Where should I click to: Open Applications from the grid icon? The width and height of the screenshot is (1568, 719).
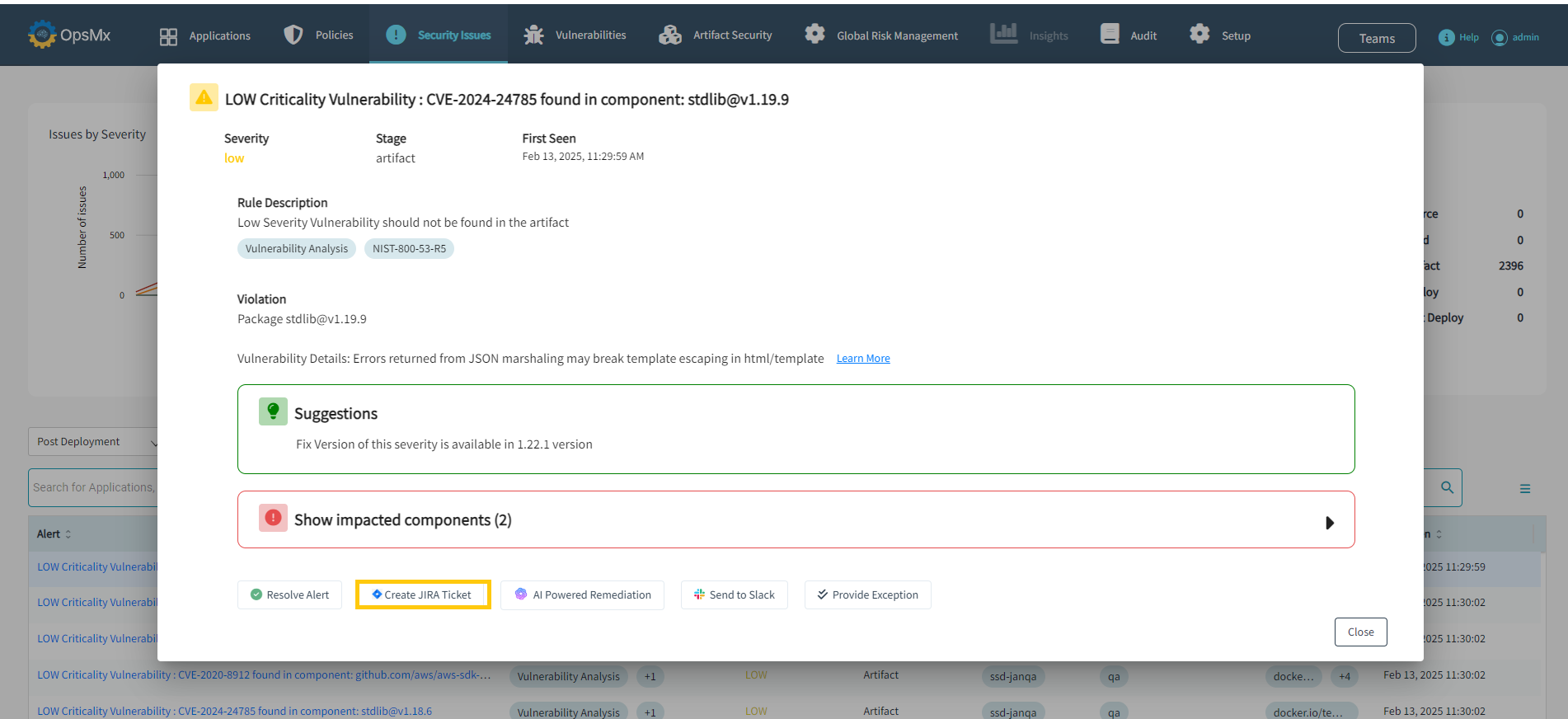point(168,36)
